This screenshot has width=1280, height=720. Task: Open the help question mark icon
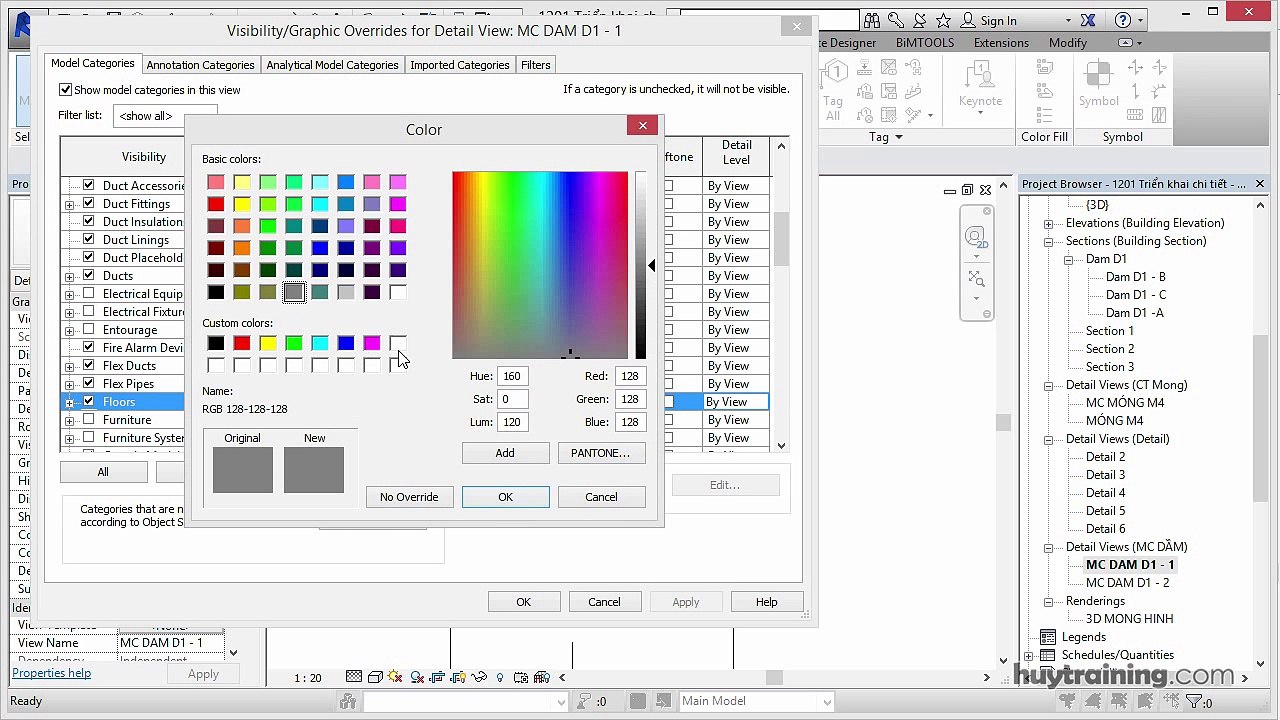1123,20
